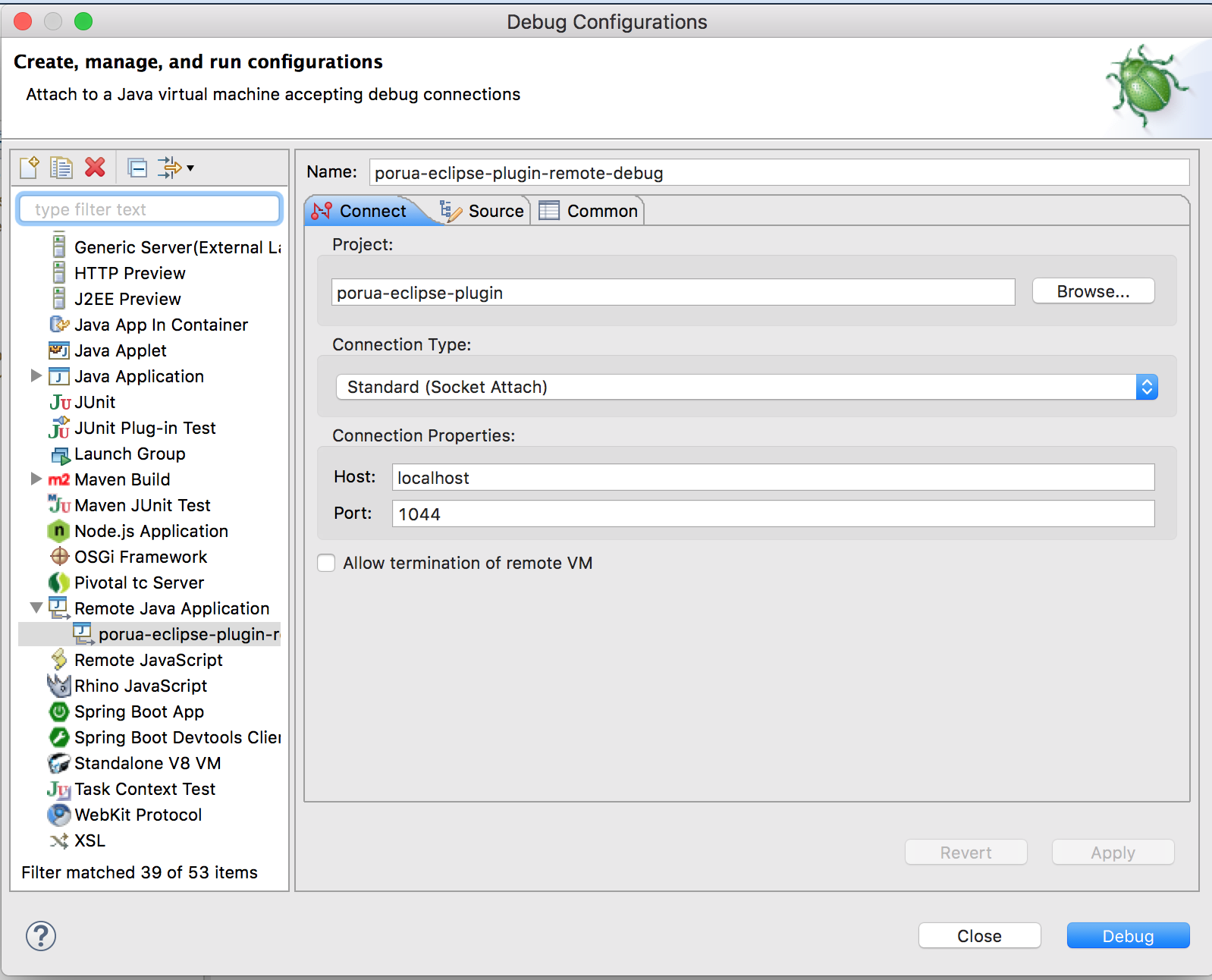Switch to the Source tab

pyautogui.click(x=484, y=211)
